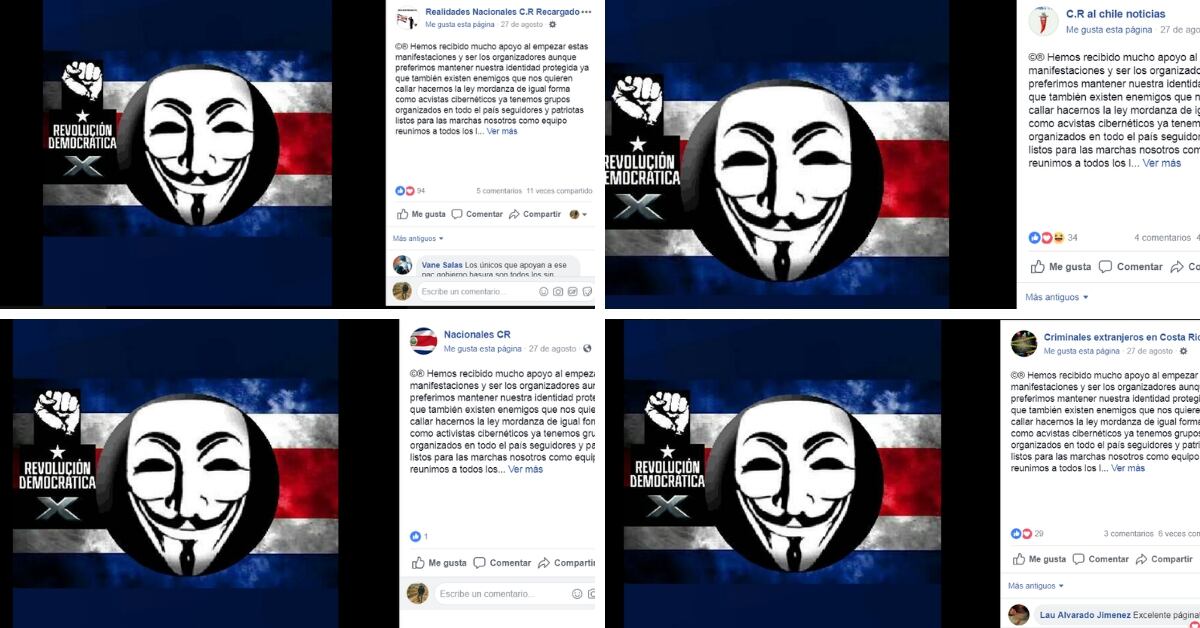Click the globe privacy icon on Nacionales CR post
Viewport: 1200px width, 628px height.
pos(586,349)
